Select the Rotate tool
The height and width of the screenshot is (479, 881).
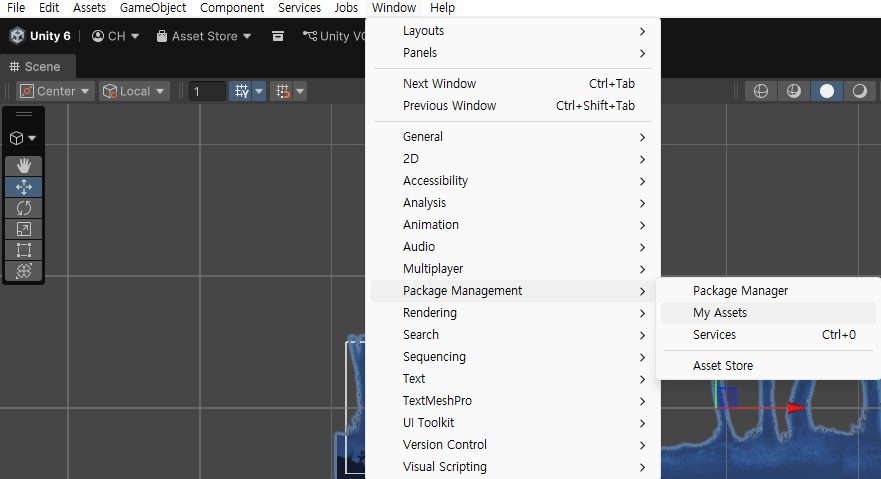coord(24,208)
